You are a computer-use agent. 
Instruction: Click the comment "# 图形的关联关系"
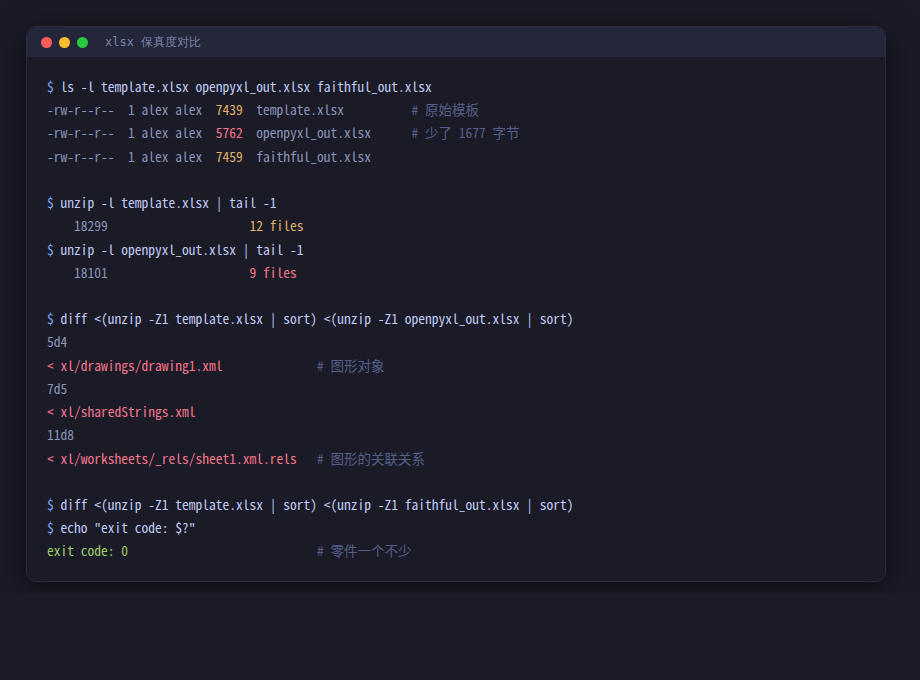(370, 459)
